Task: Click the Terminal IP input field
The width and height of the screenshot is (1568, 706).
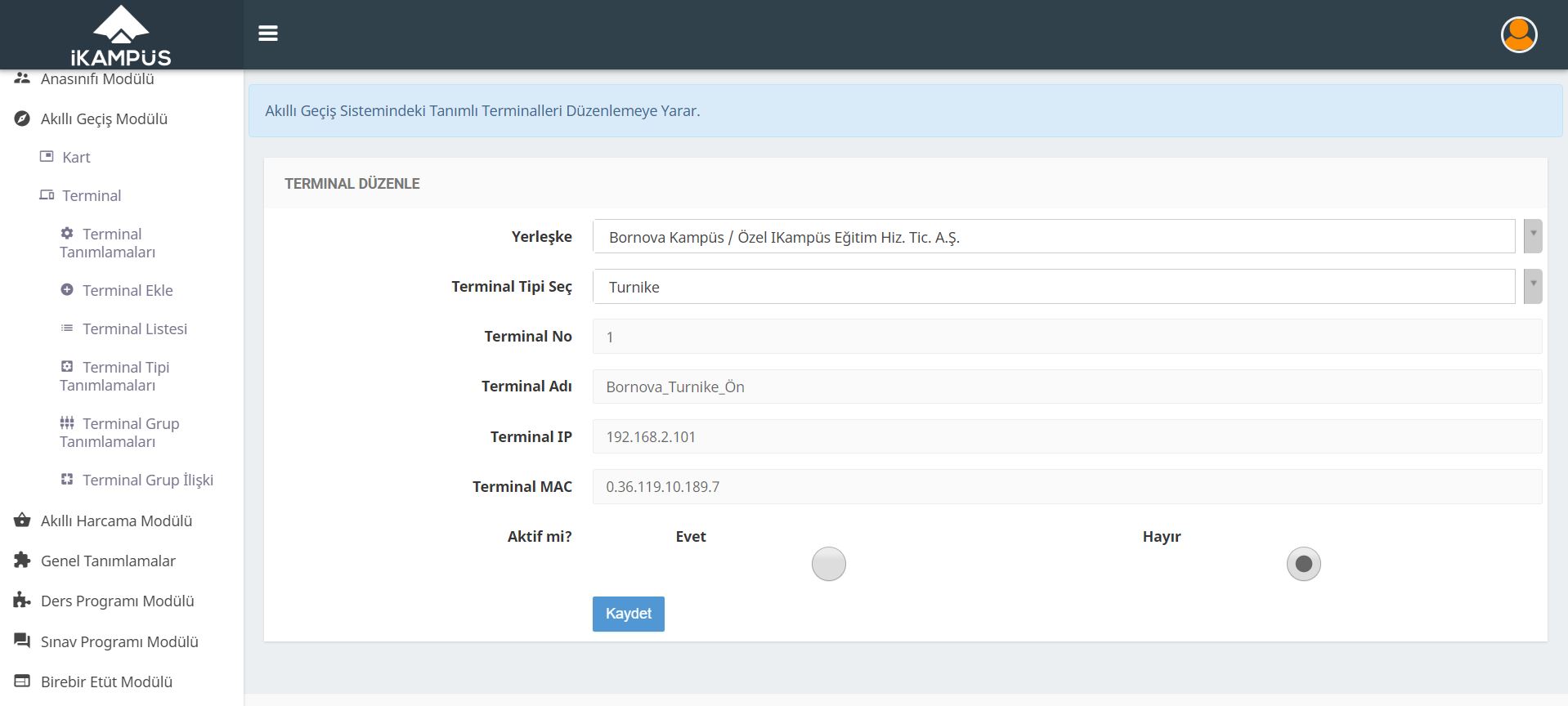Action: (x=1067, y=436)
